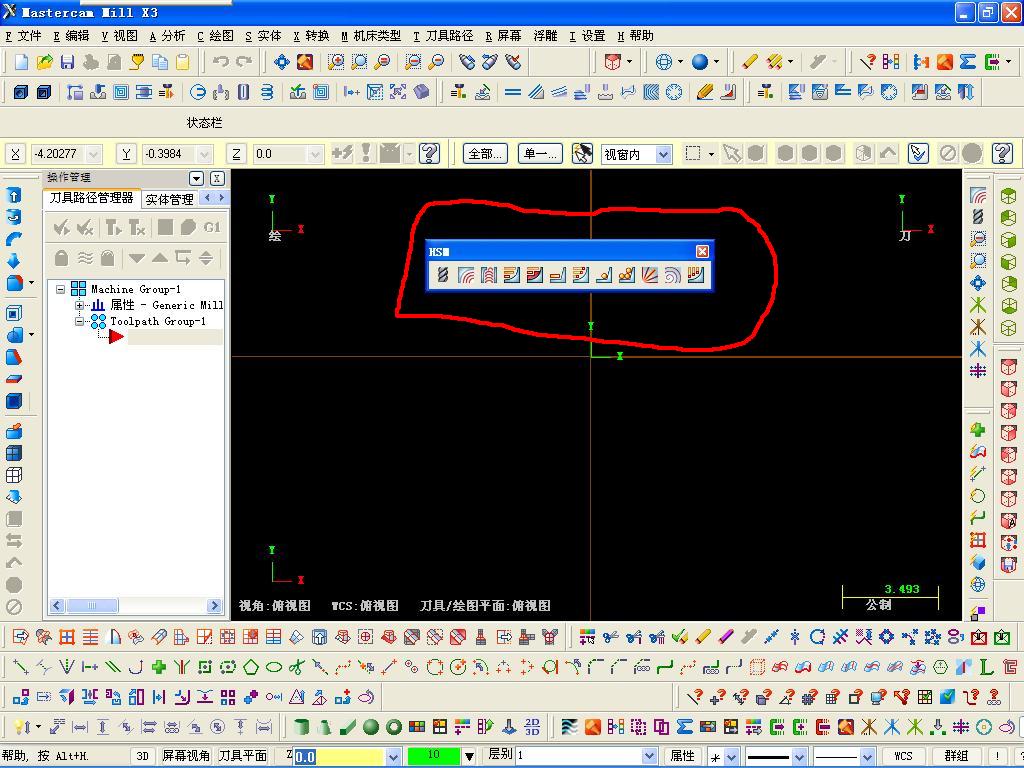Toggle the Z coordinate lock button
The width and height of the screenshot is (1024, 768).
click(236, 154)
